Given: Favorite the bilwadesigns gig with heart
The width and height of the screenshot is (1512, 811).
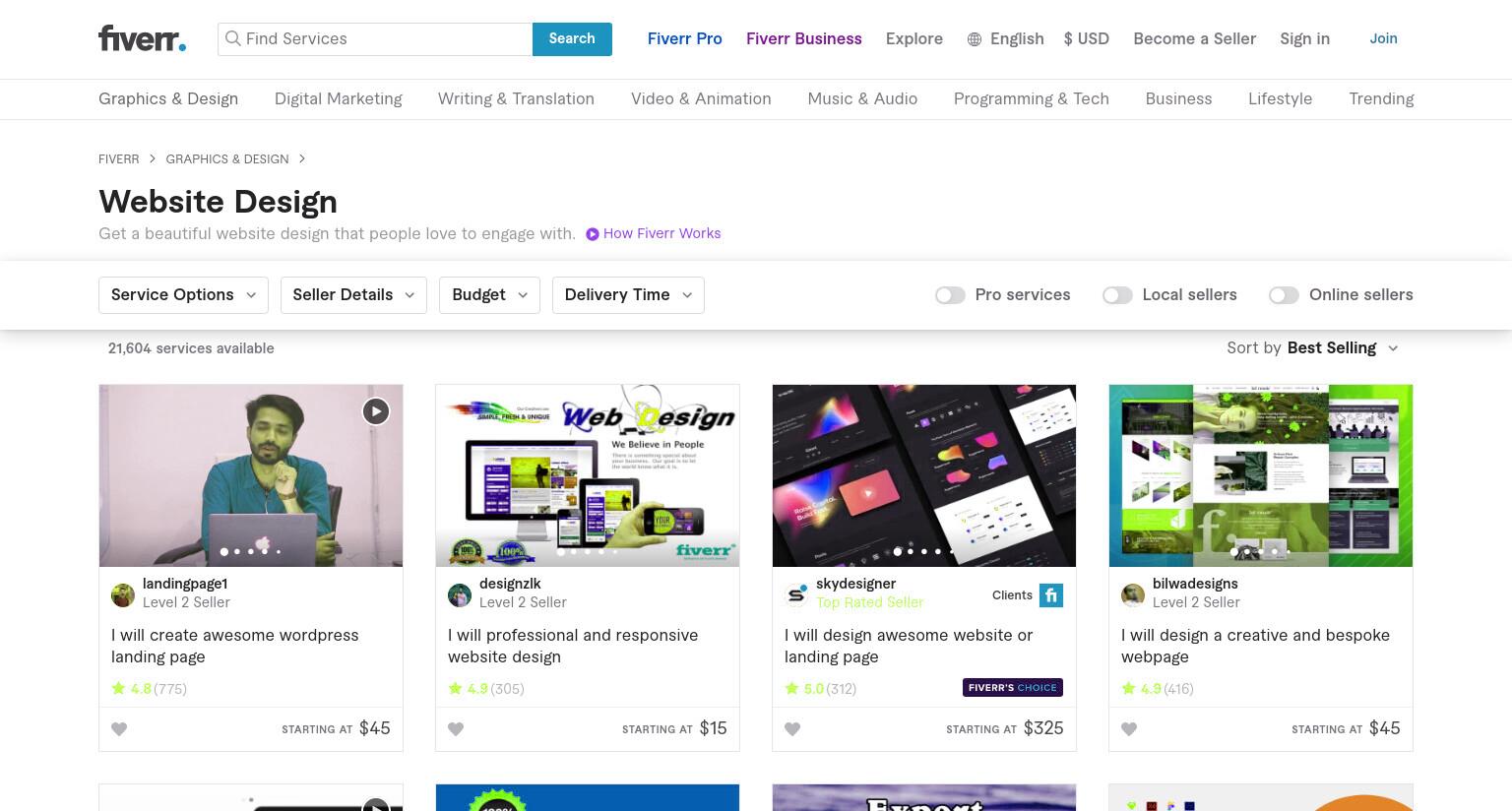Looking at the screenshot, I should point(1129,729).
